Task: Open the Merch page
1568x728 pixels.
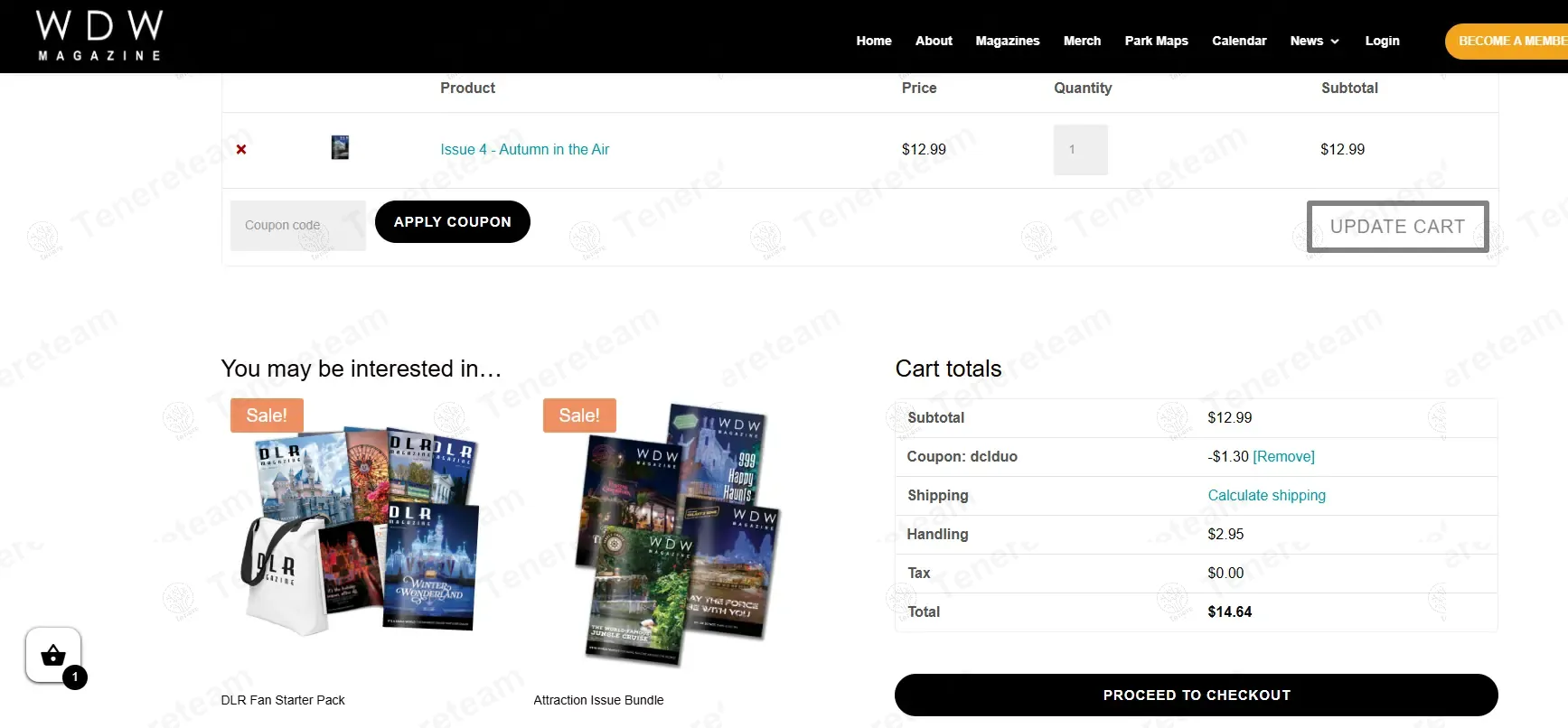Action: coord(1082,41)
